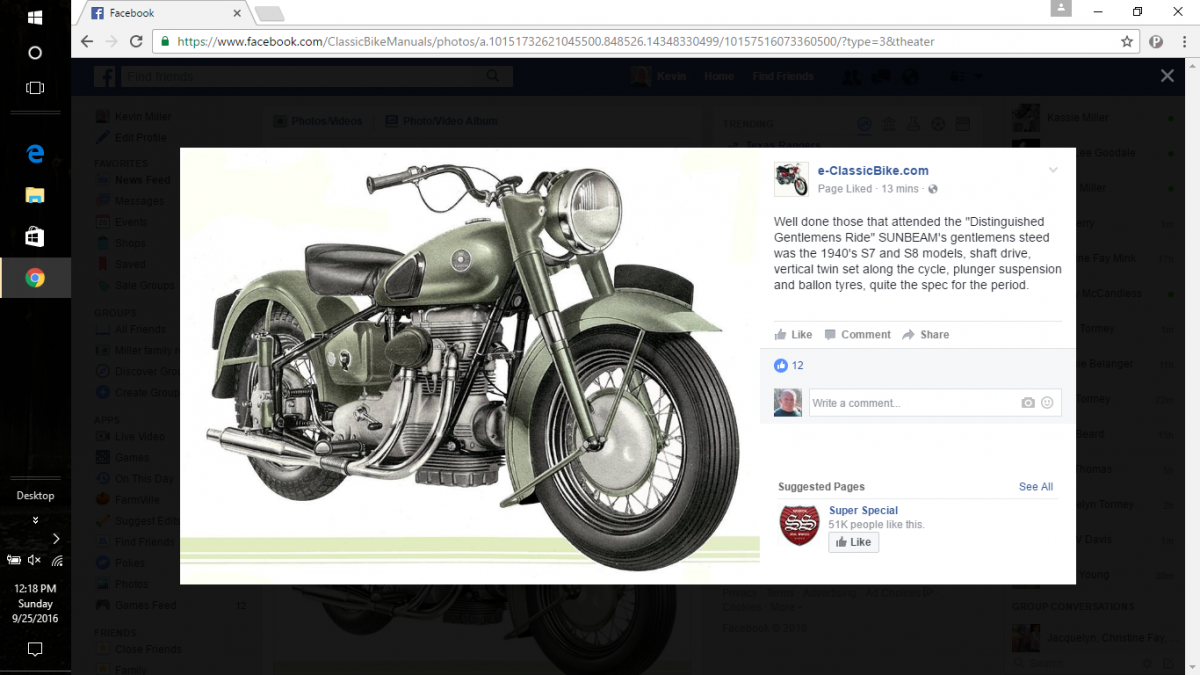Open Microsoft Edge from the taskbar
This screenshot has width=1200, height=675.
click(x=35, y=153)
